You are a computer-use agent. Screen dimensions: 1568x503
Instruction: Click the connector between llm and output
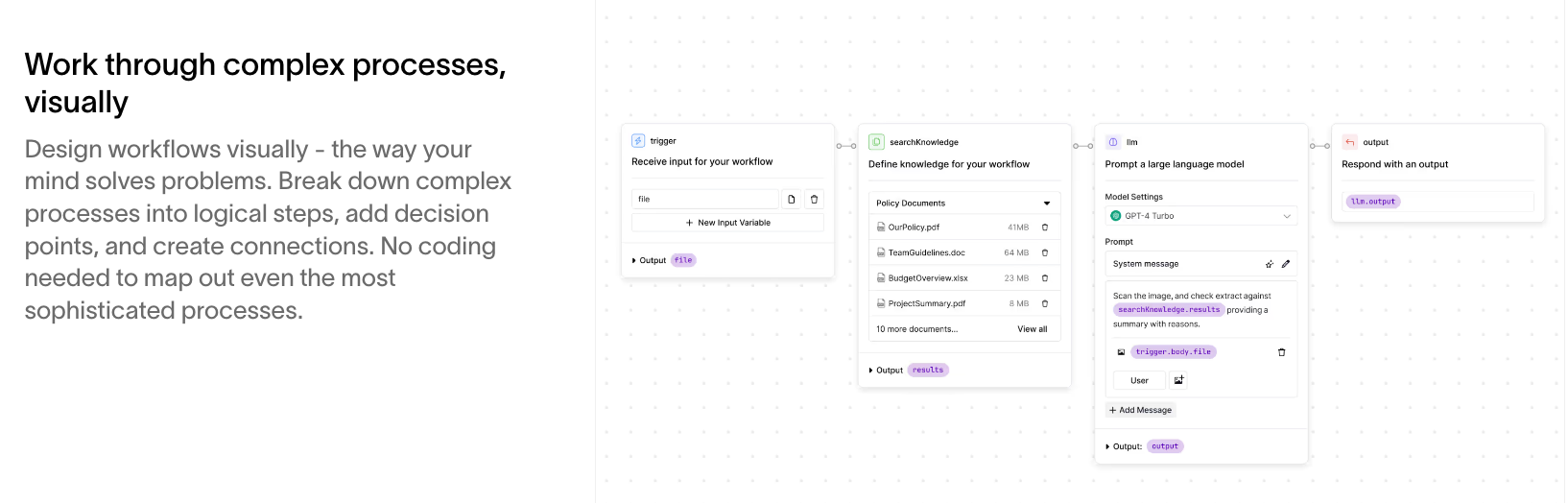click(x=1320, y=146)
